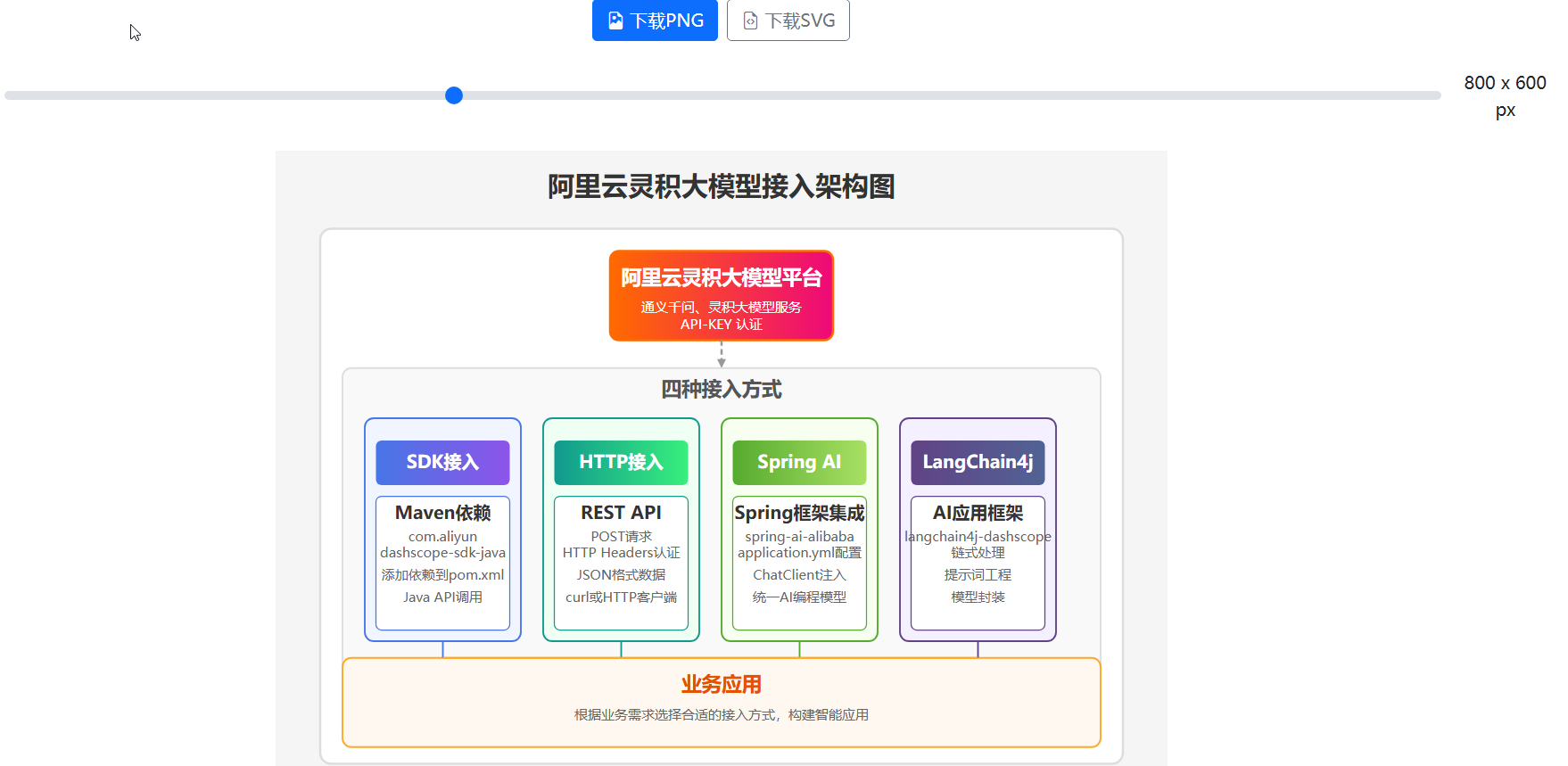Click the API-KEY 认证 text
This screenshot has width=1568, height=766.
point(722,325)
